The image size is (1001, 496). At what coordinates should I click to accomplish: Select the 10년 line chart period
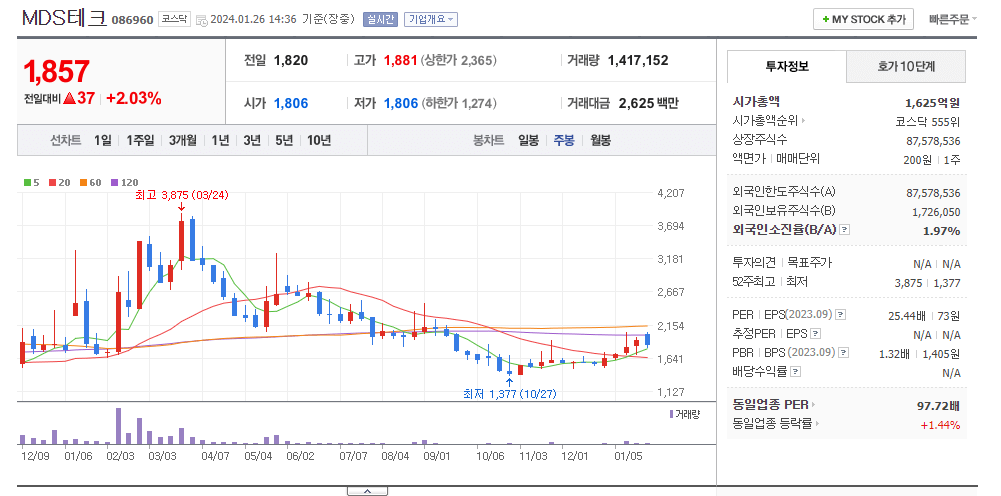[319, 140]
